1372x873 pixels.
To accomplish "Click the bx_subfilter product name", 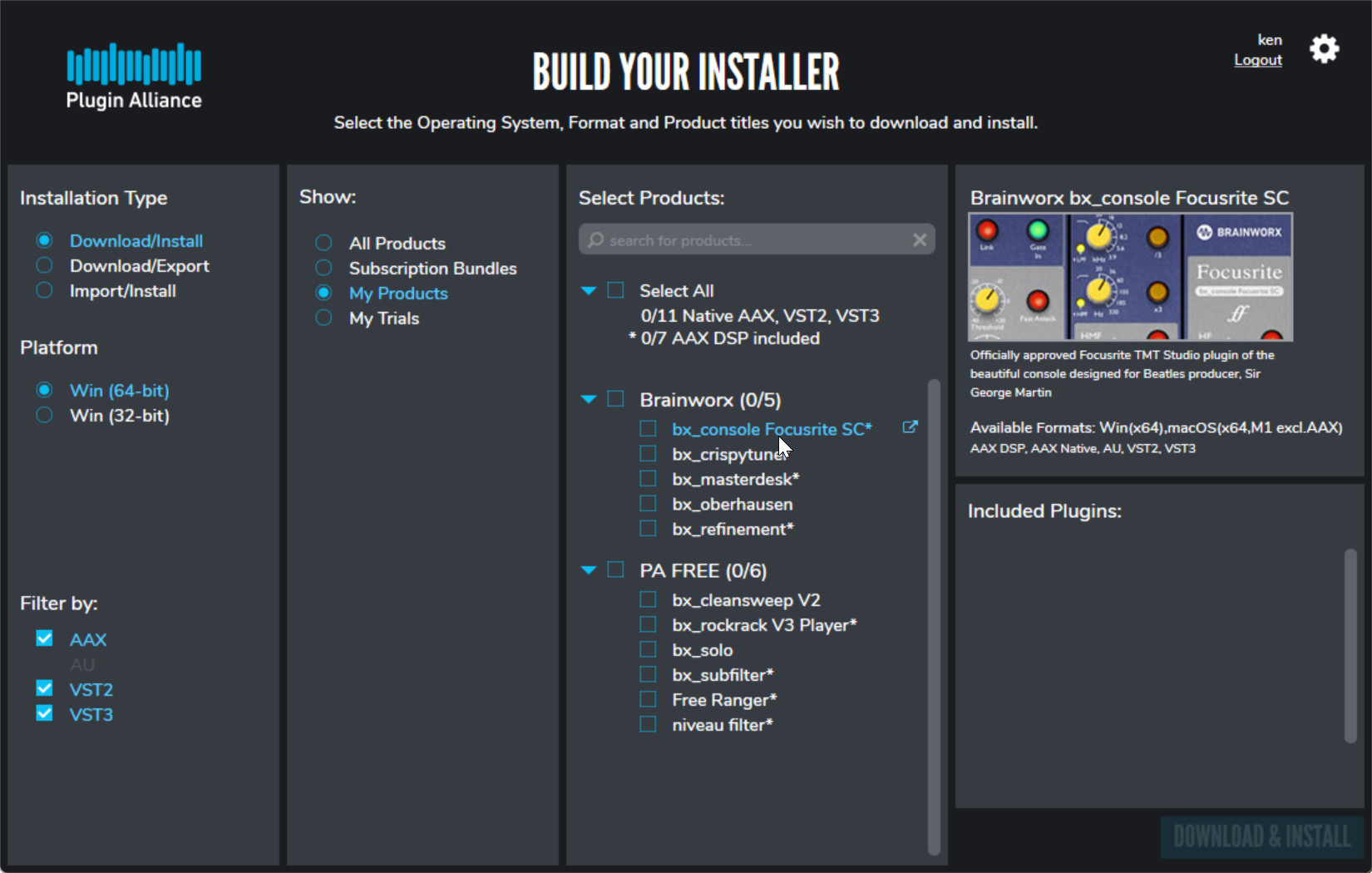I will 723,675.
